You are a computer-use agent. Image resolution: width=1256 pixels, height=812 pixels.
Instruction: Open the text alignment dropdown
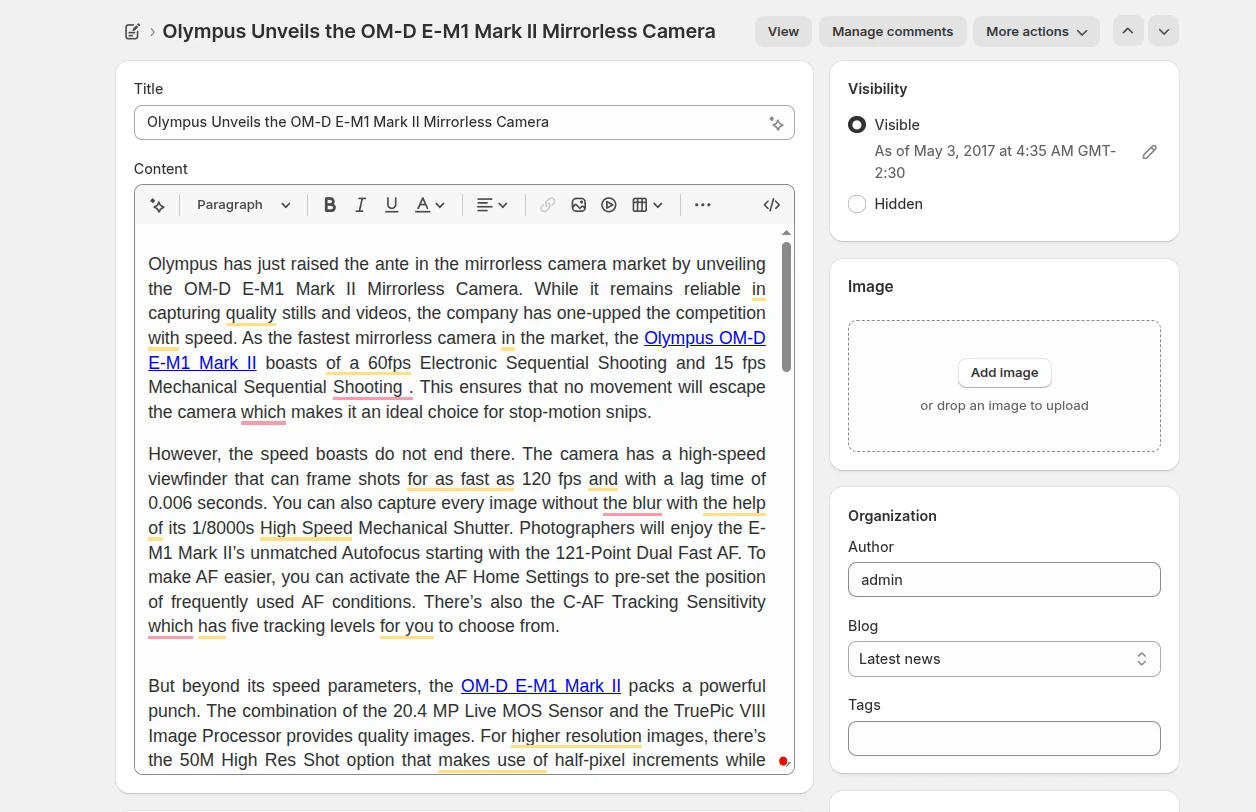[x=492, y=205]
